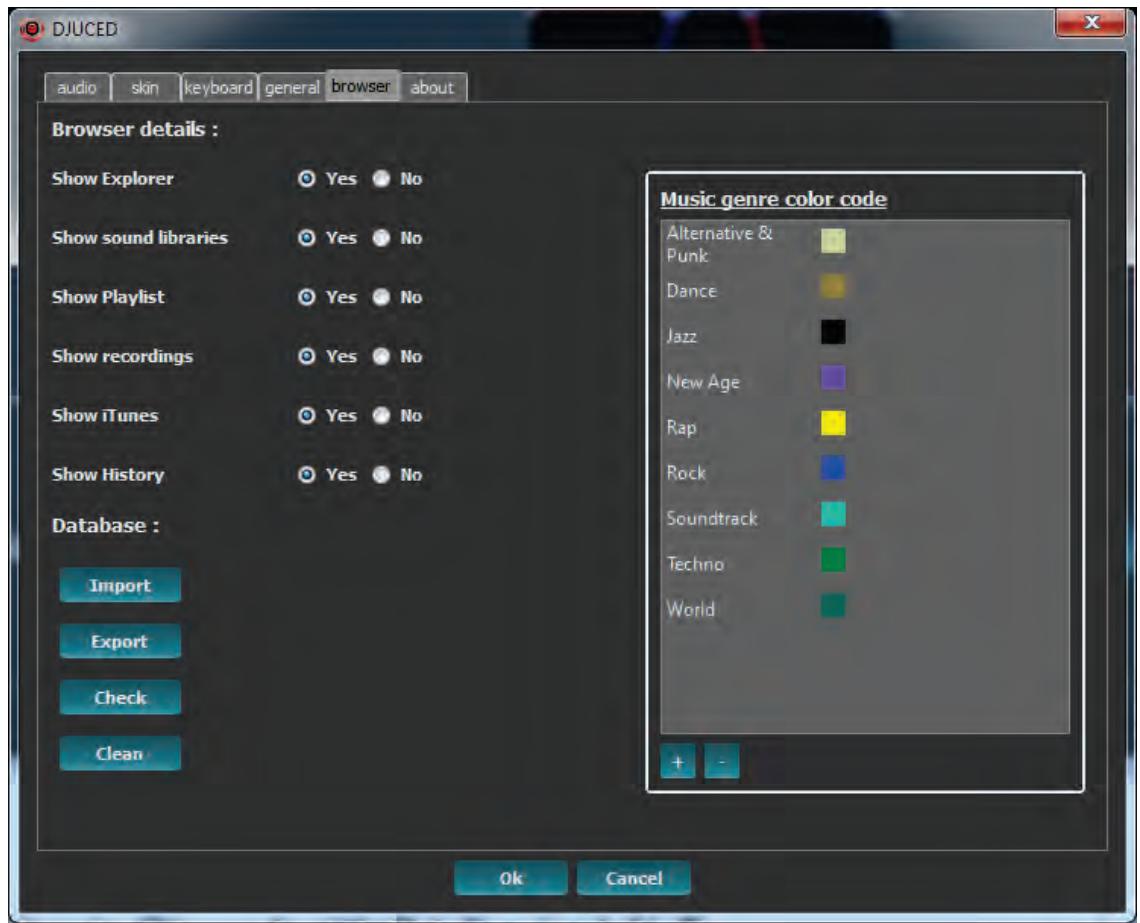
Task: Select Yes for Show History
Action: click(307, 475)
